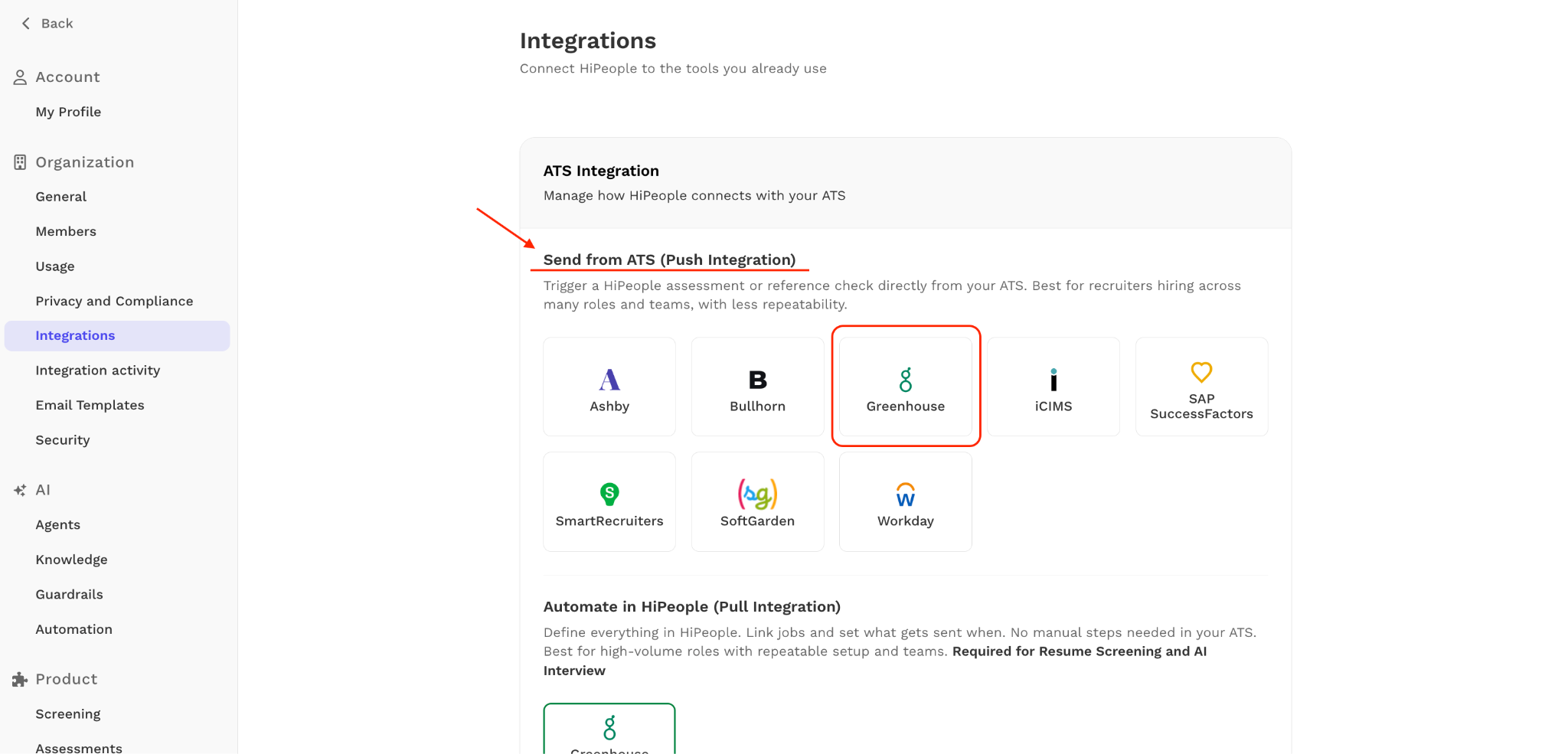
Task: Click the SmartRecruiters green logo icon
Action: coord(609,494)
